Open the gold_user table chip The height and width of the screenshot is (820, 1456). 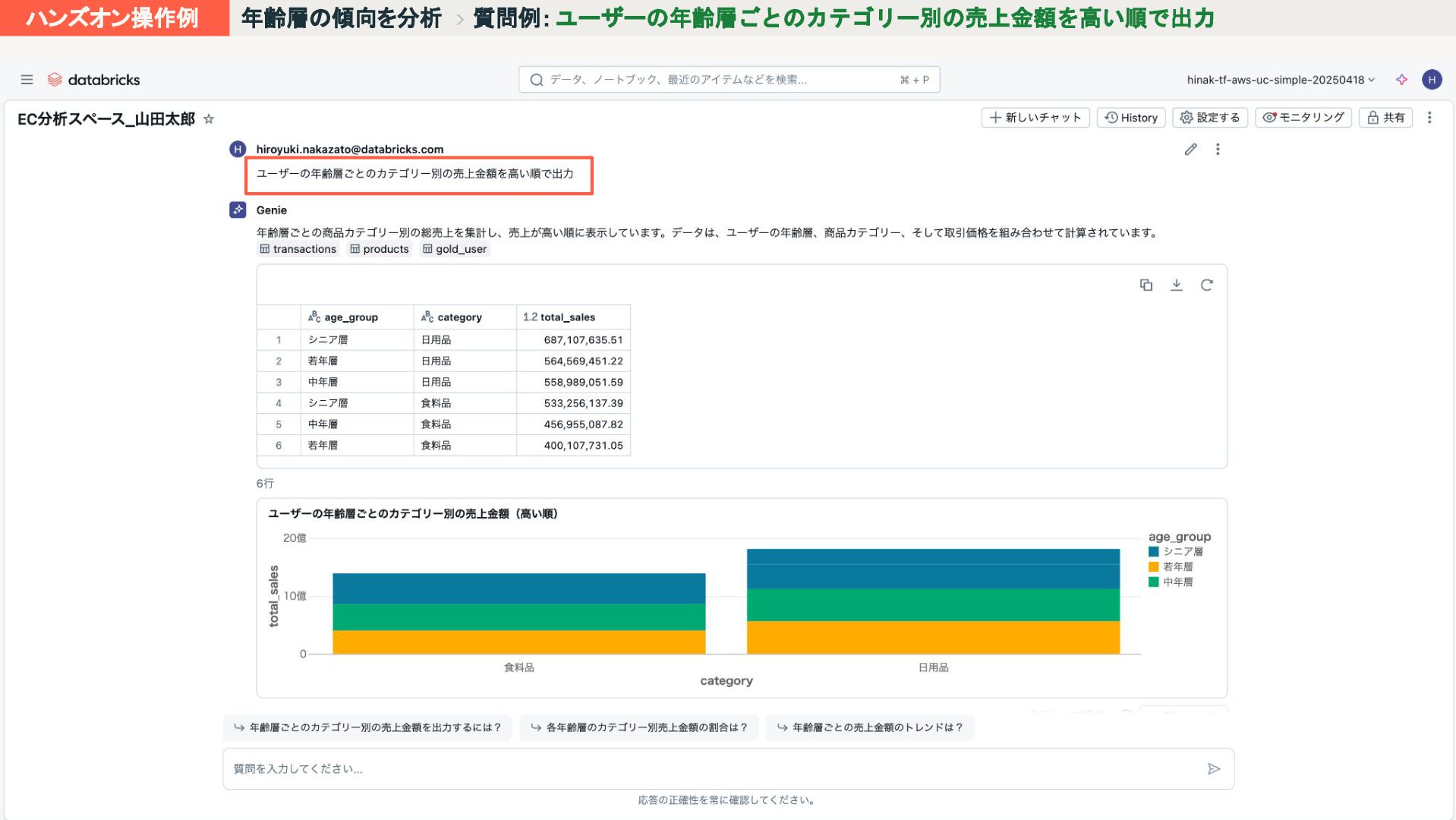pos(455,249)
